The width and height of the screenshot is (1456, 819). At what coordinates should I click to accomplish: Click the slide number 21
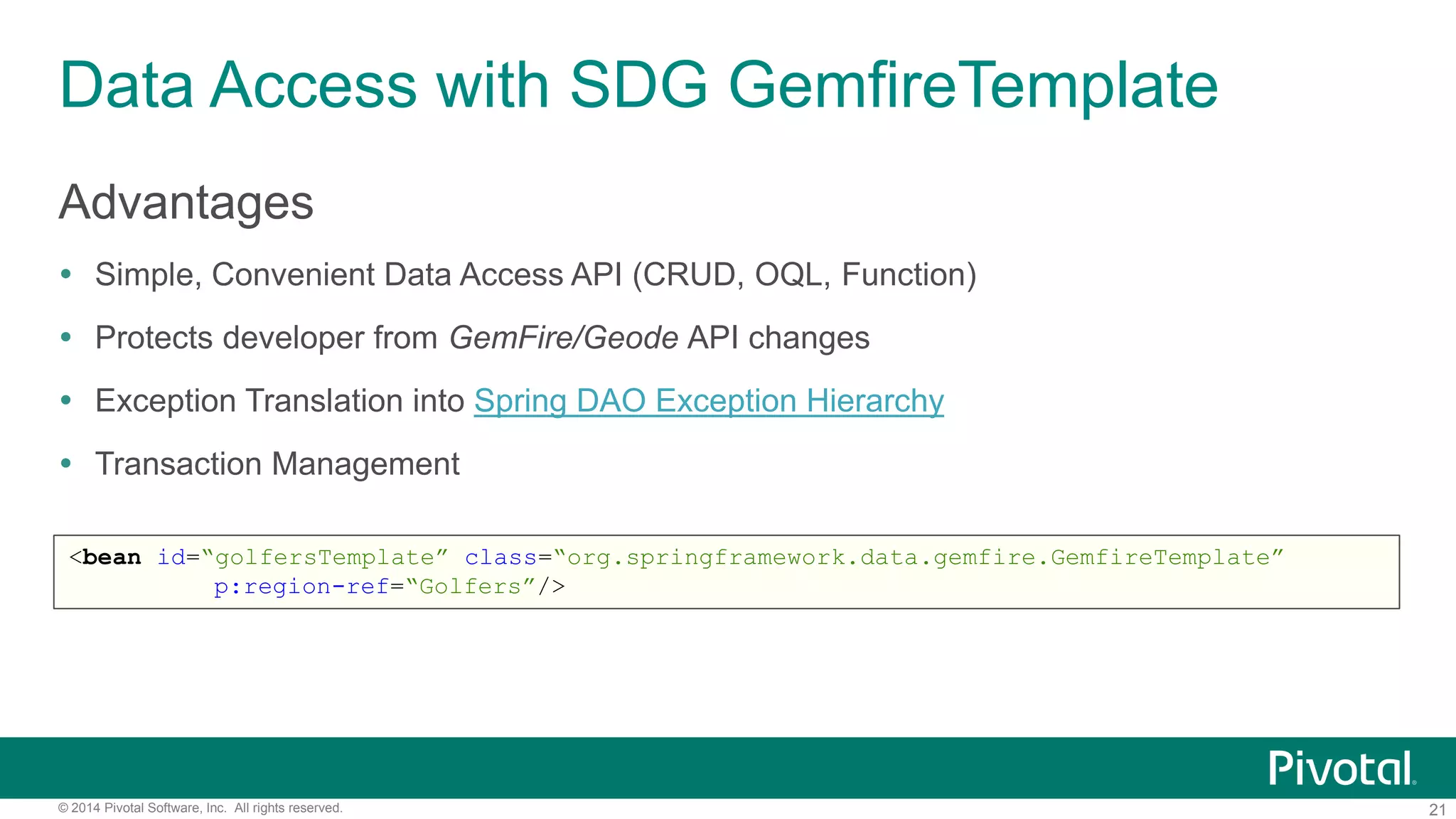point(1438,810)
